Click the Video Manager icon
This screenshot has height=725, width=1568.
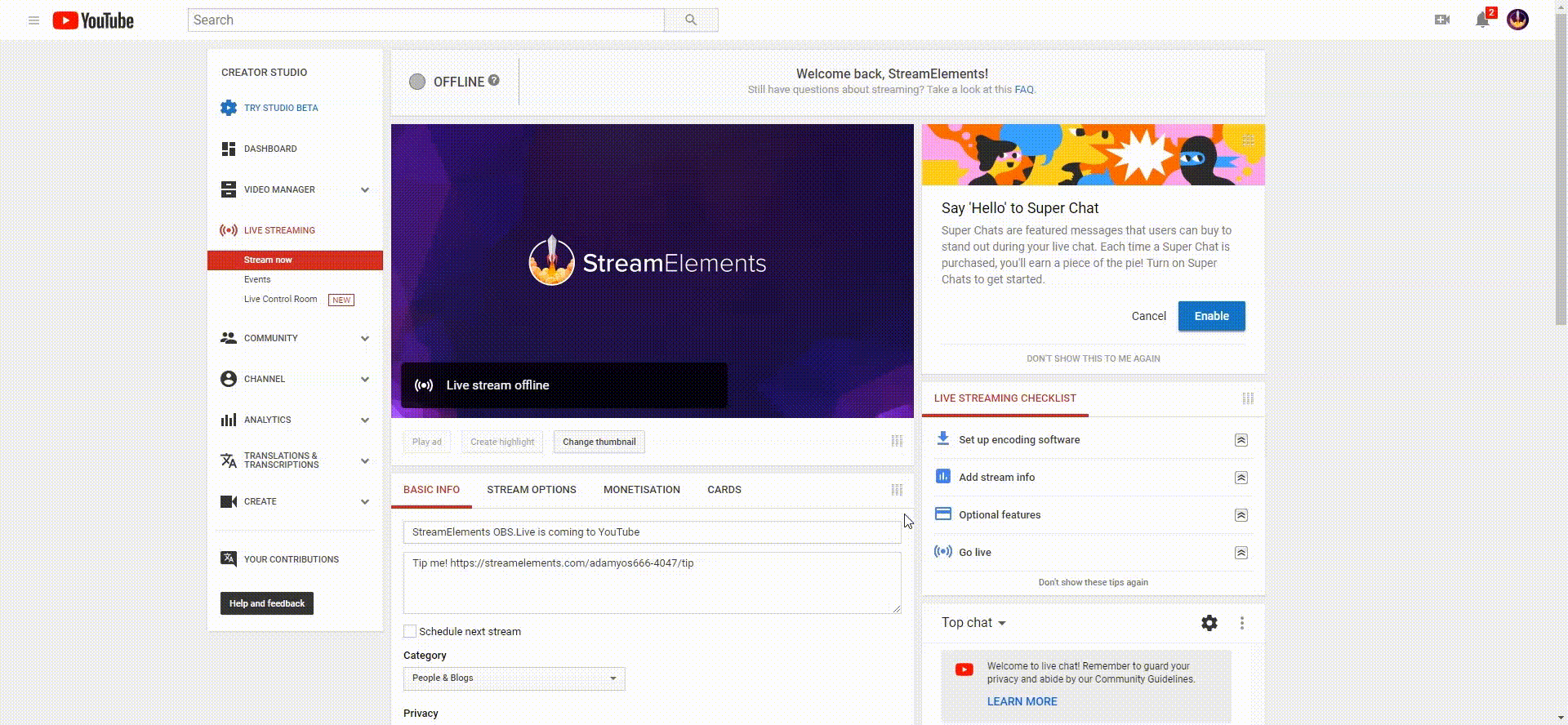229,189
